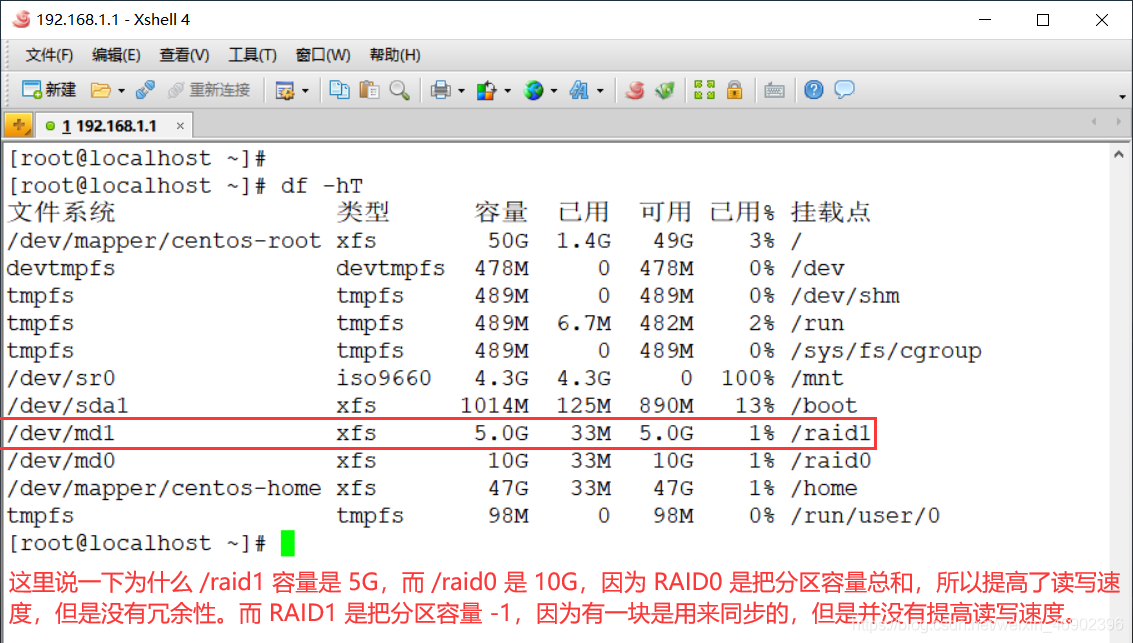Open the 查看(V) menu
Screen dimensions: 1133x643
(x=184, y=55)
